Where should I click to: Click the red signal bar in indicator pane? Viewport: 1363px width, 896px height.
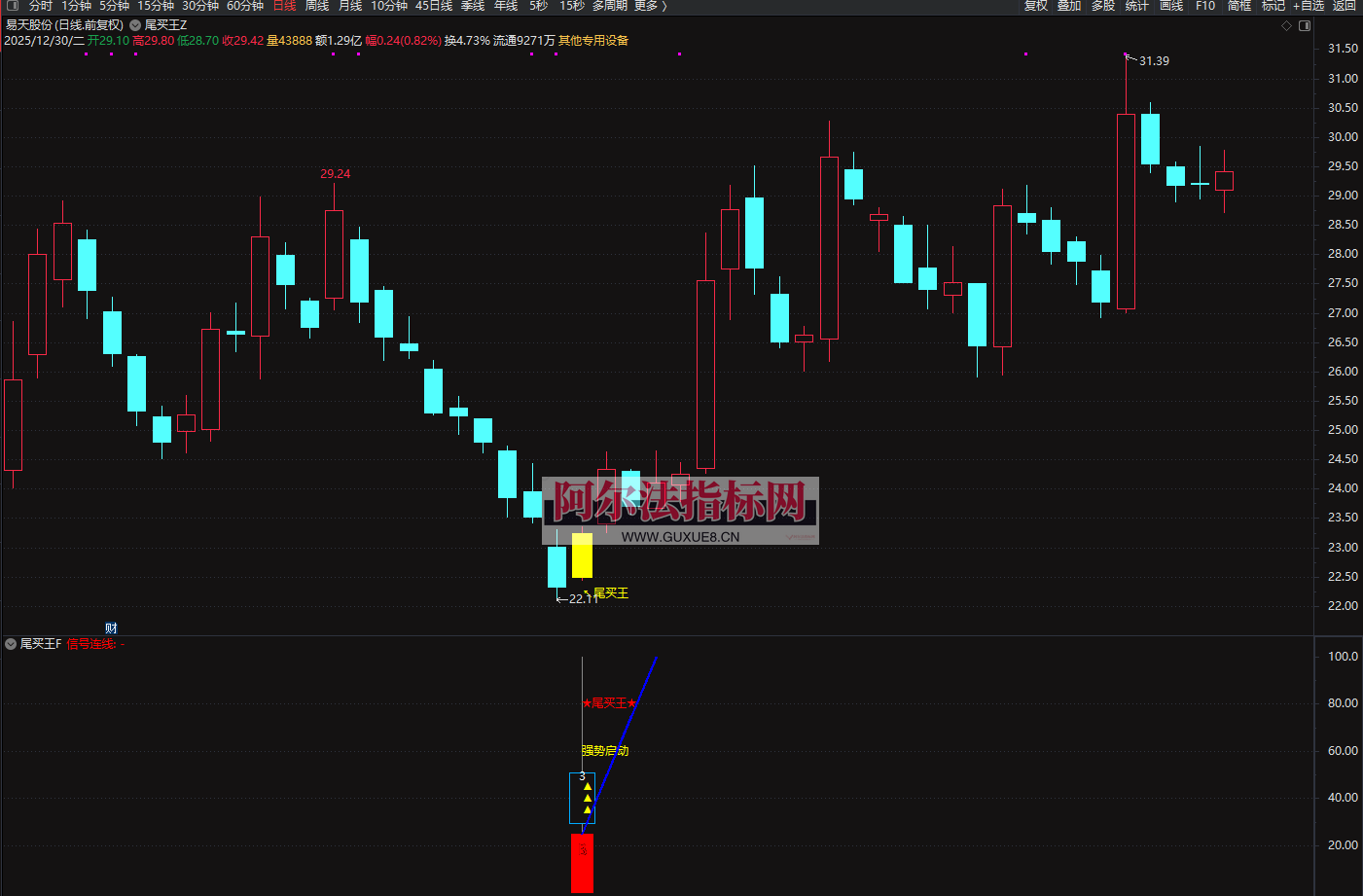(582, 862)
